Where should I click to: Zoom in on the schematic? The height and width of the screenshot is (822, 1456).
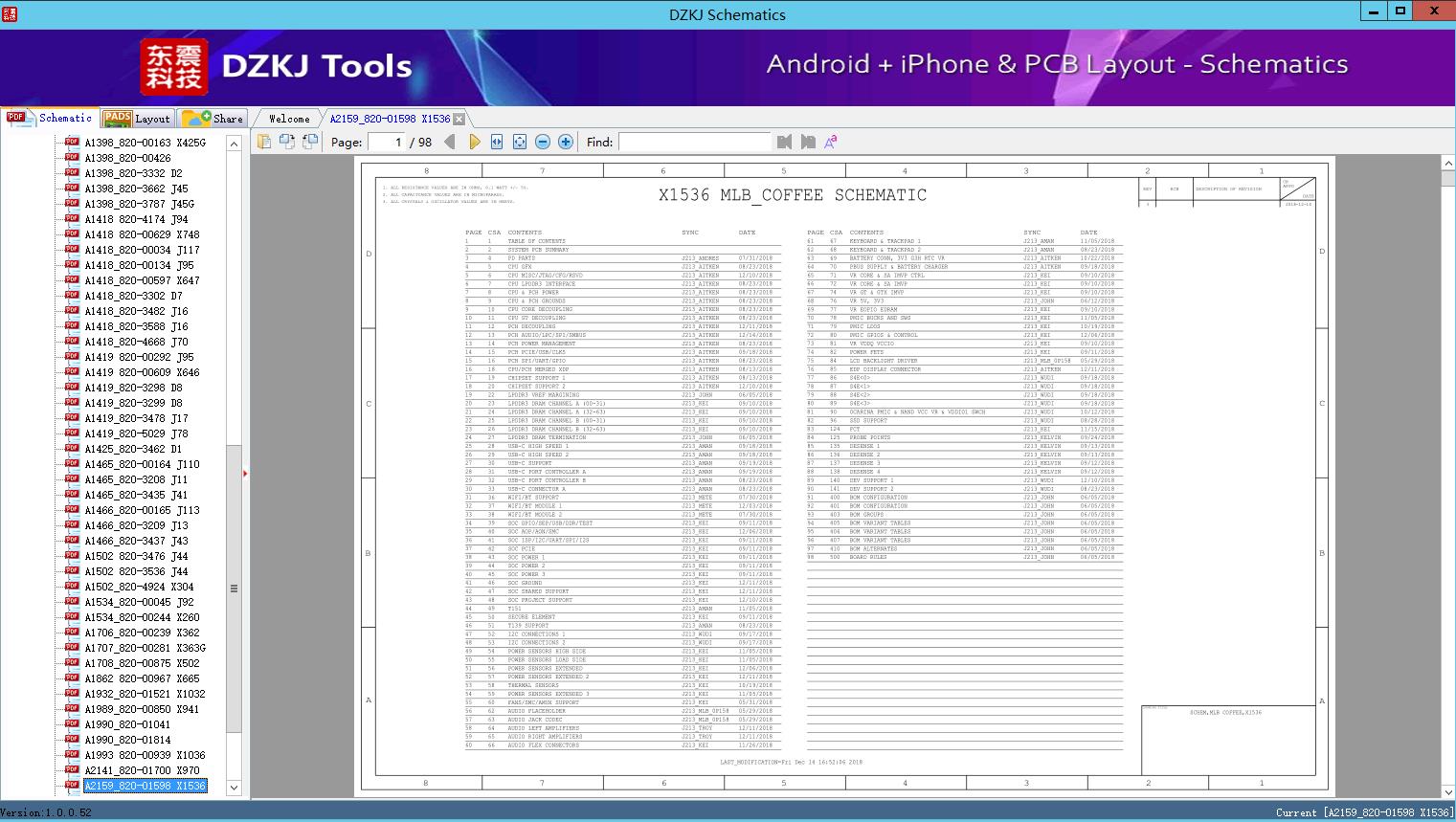pos(566,142)
